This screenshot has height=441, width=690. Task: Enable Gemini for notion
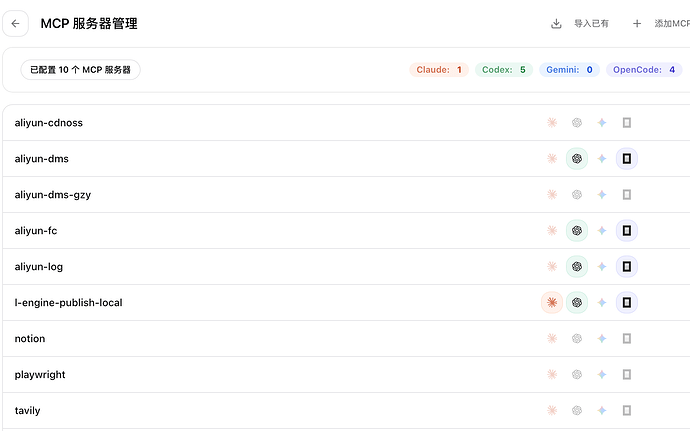(602, 338)
